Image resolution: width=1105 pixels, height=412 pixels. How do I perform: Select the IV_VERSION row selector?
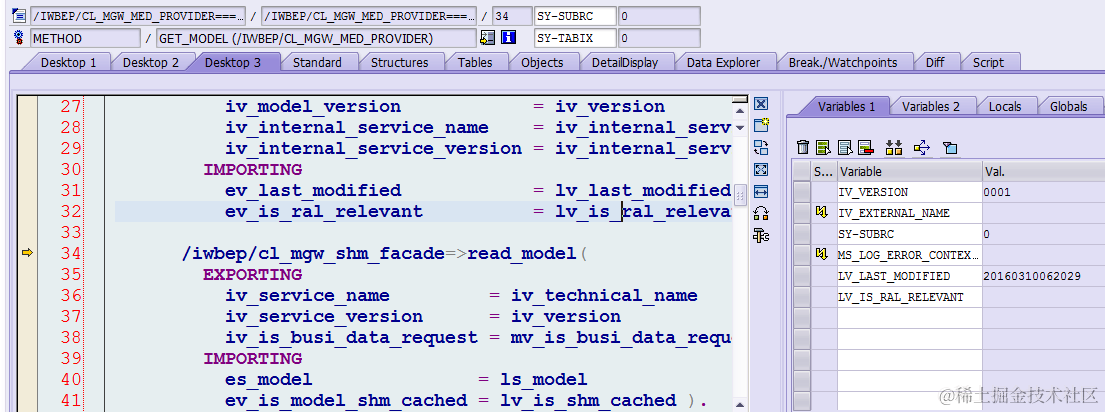[801, 192]
